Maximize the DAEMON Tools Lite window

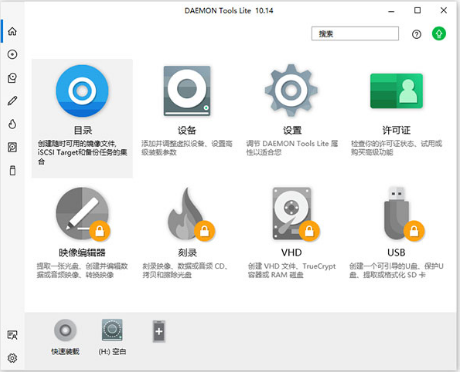417,10
